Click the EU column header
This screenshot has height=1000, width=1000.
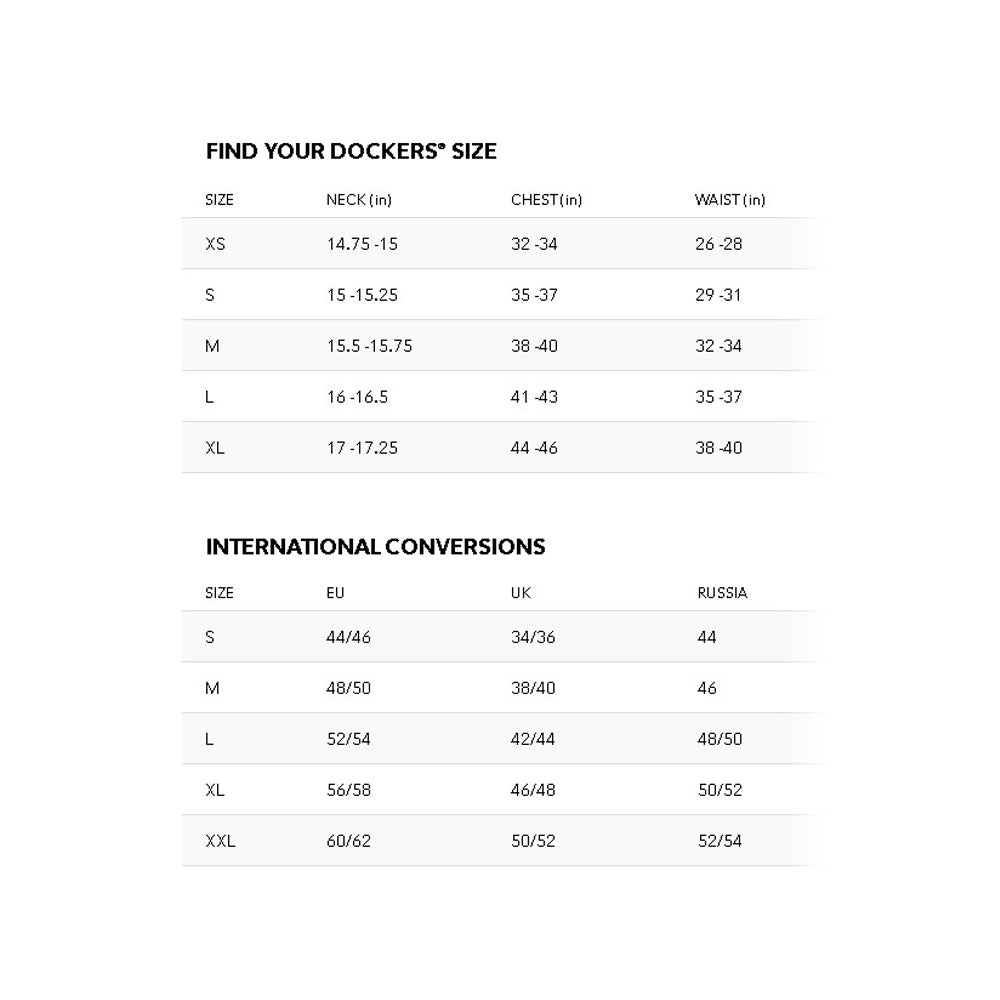coord(335,593)
